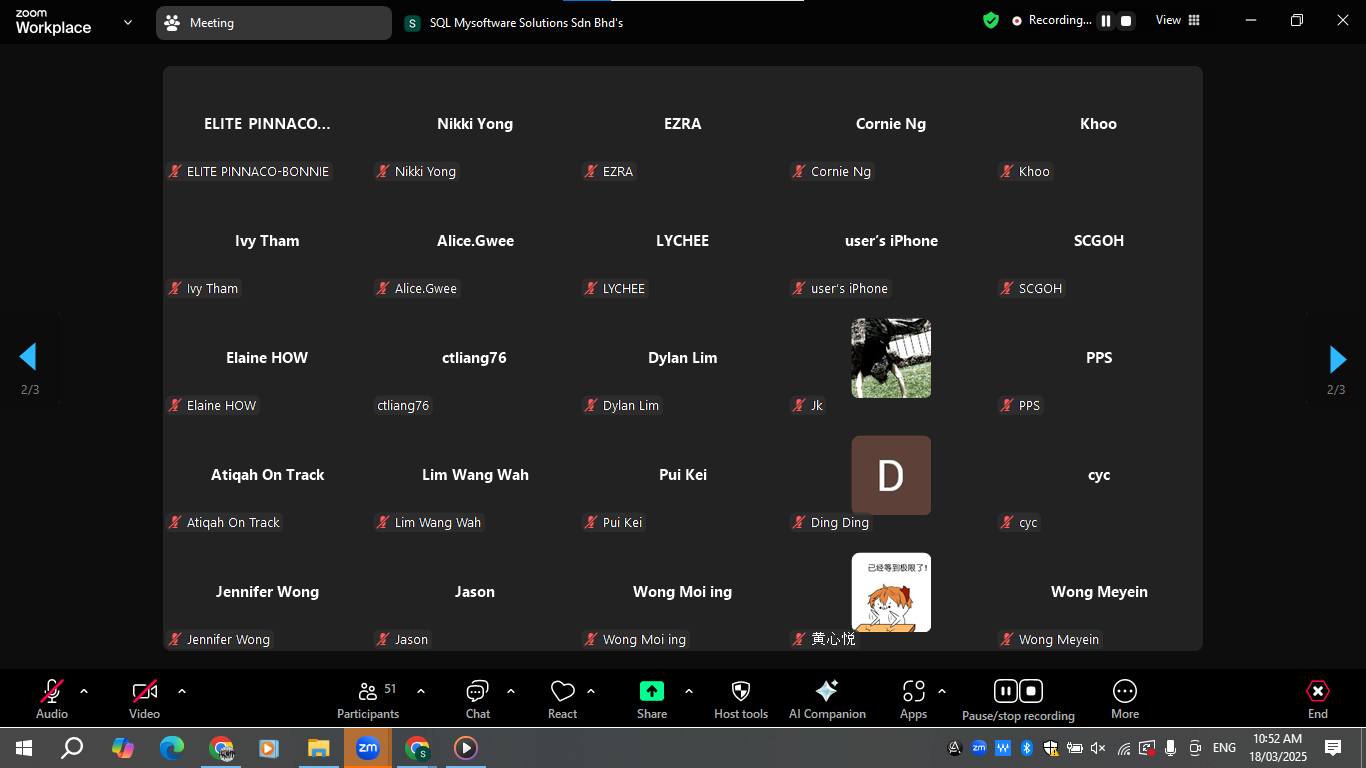
Task: Change layout using View button
Action: pos(1177,21)
